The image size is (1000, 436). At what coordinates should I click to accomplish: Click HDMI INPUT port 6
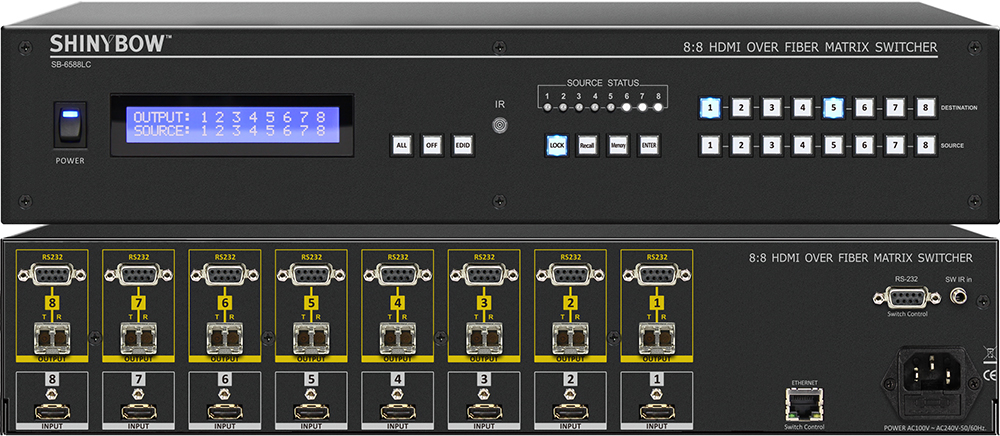224,411
